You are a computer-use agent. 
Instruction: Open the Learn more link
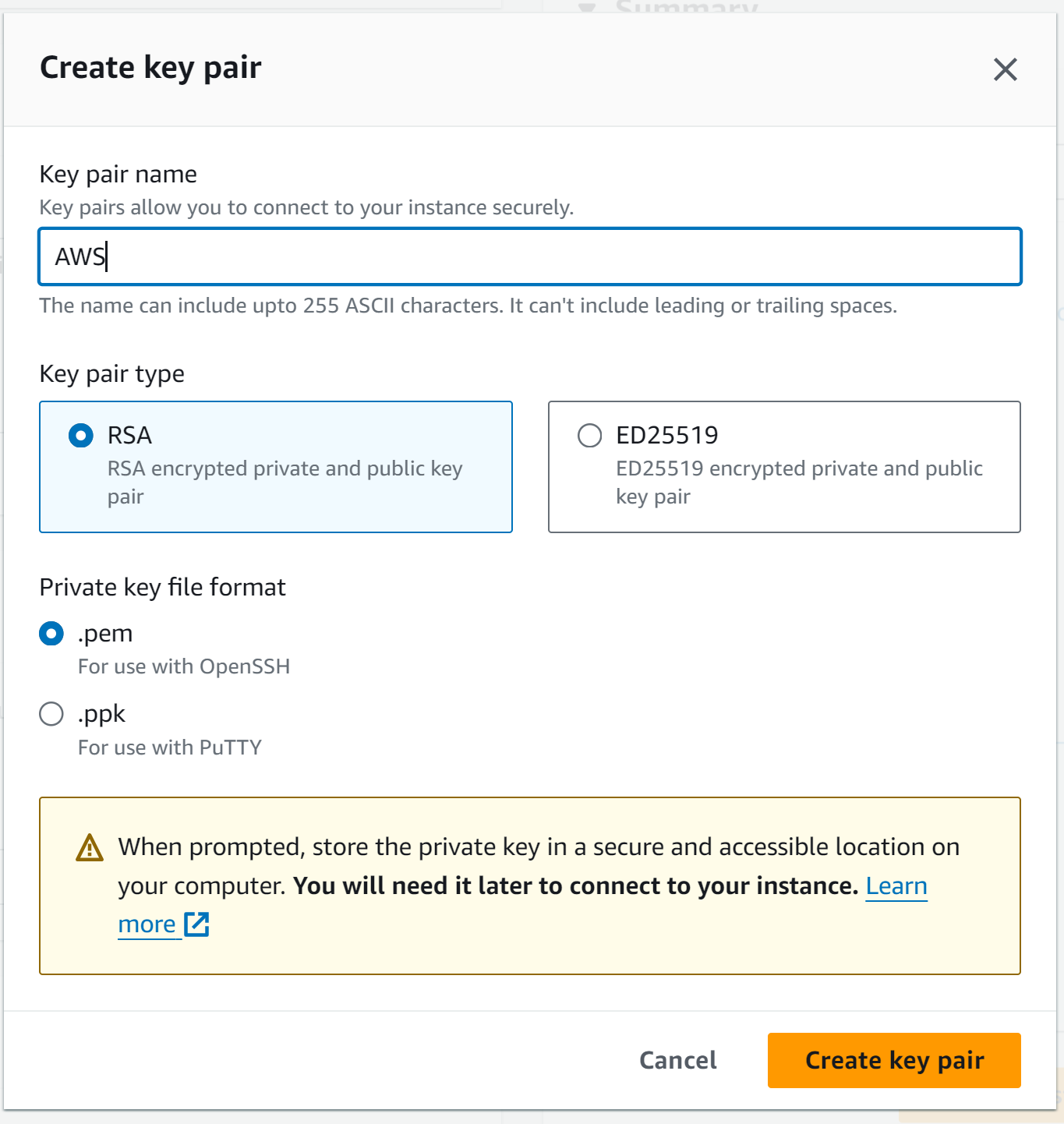(x=896, y=886)
